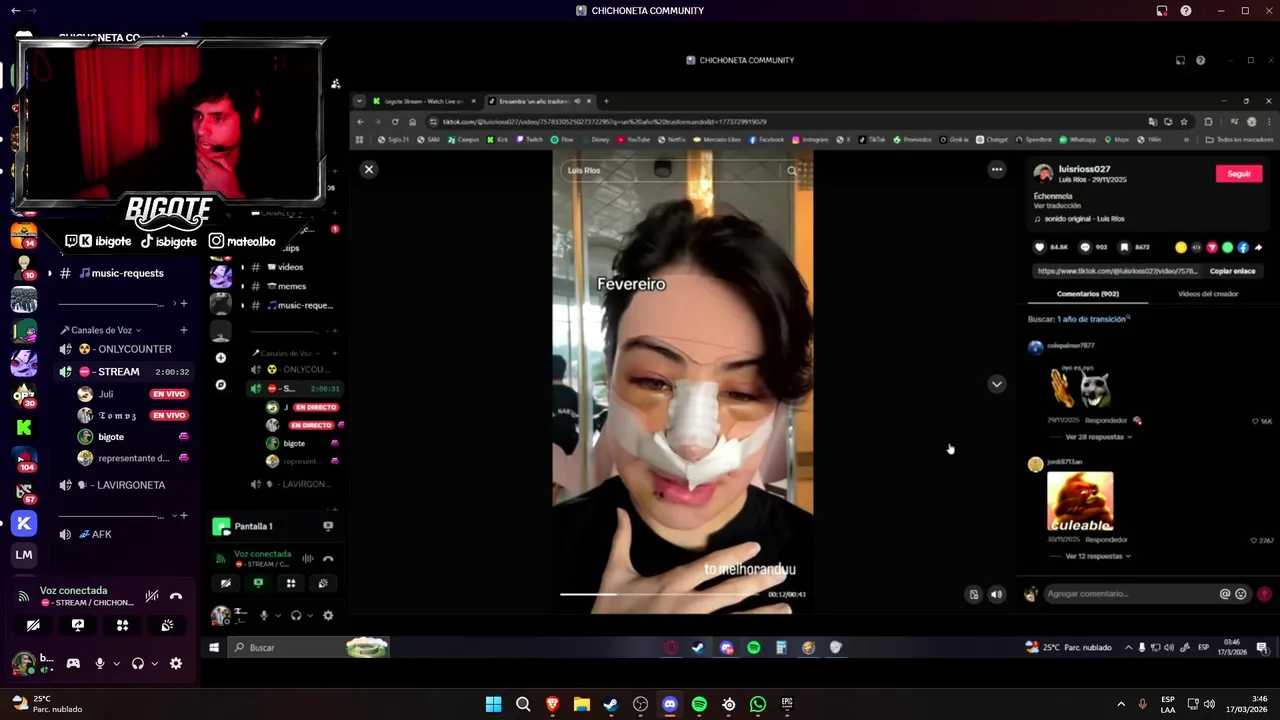1280x720 pixels.
Task: Open Discord soundboard button
Action: coord(167,625)
